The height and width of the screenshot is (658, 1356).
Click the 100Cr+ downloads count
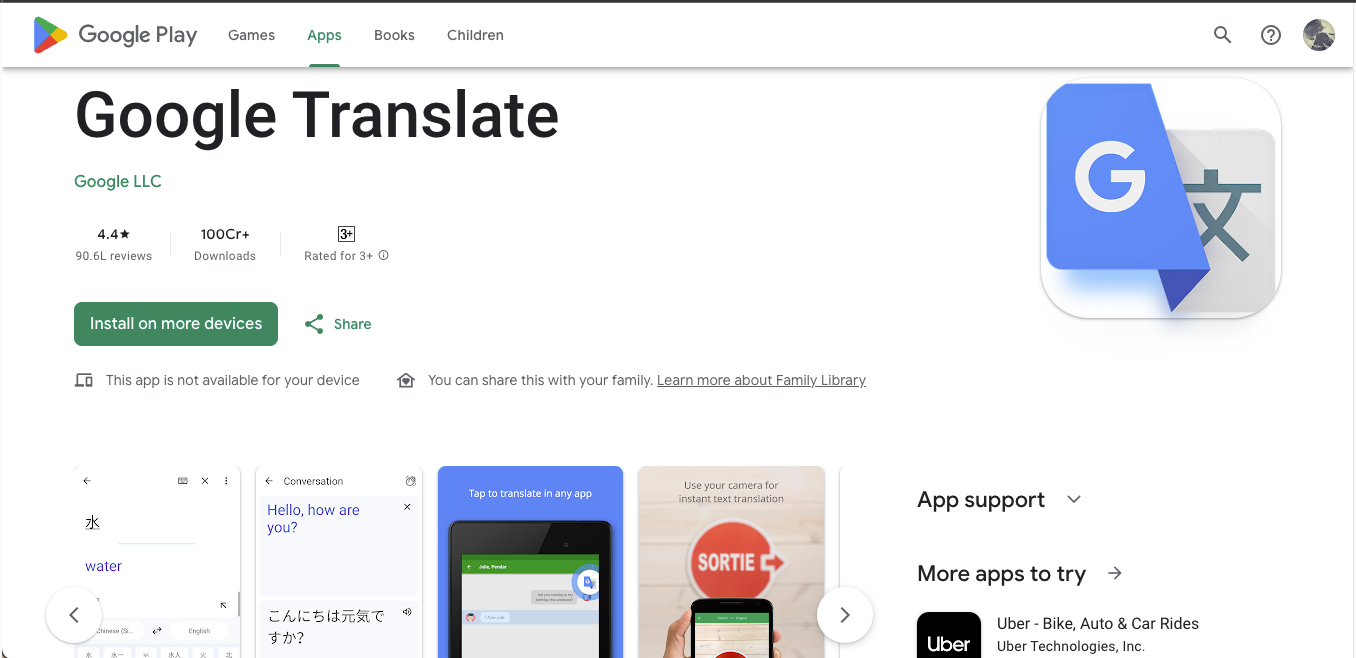[x=225, y=235]
